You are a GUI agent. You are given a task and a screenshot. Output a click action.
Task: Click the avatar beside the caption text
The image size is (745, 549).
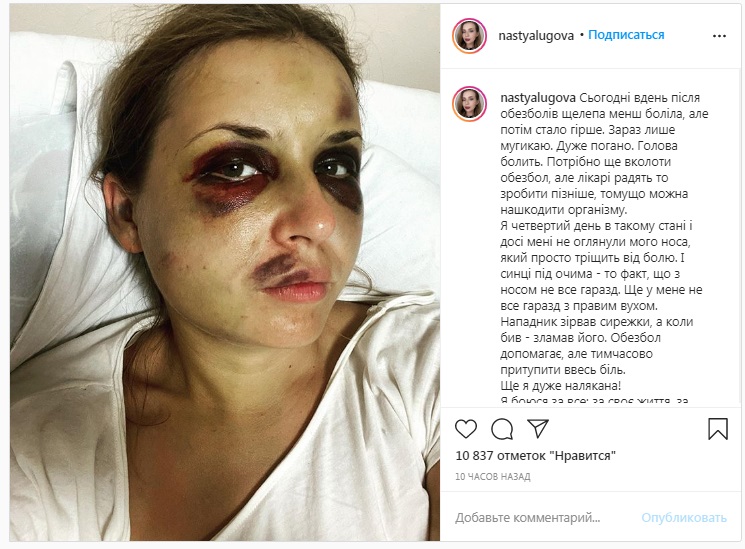tap(469, 104)
